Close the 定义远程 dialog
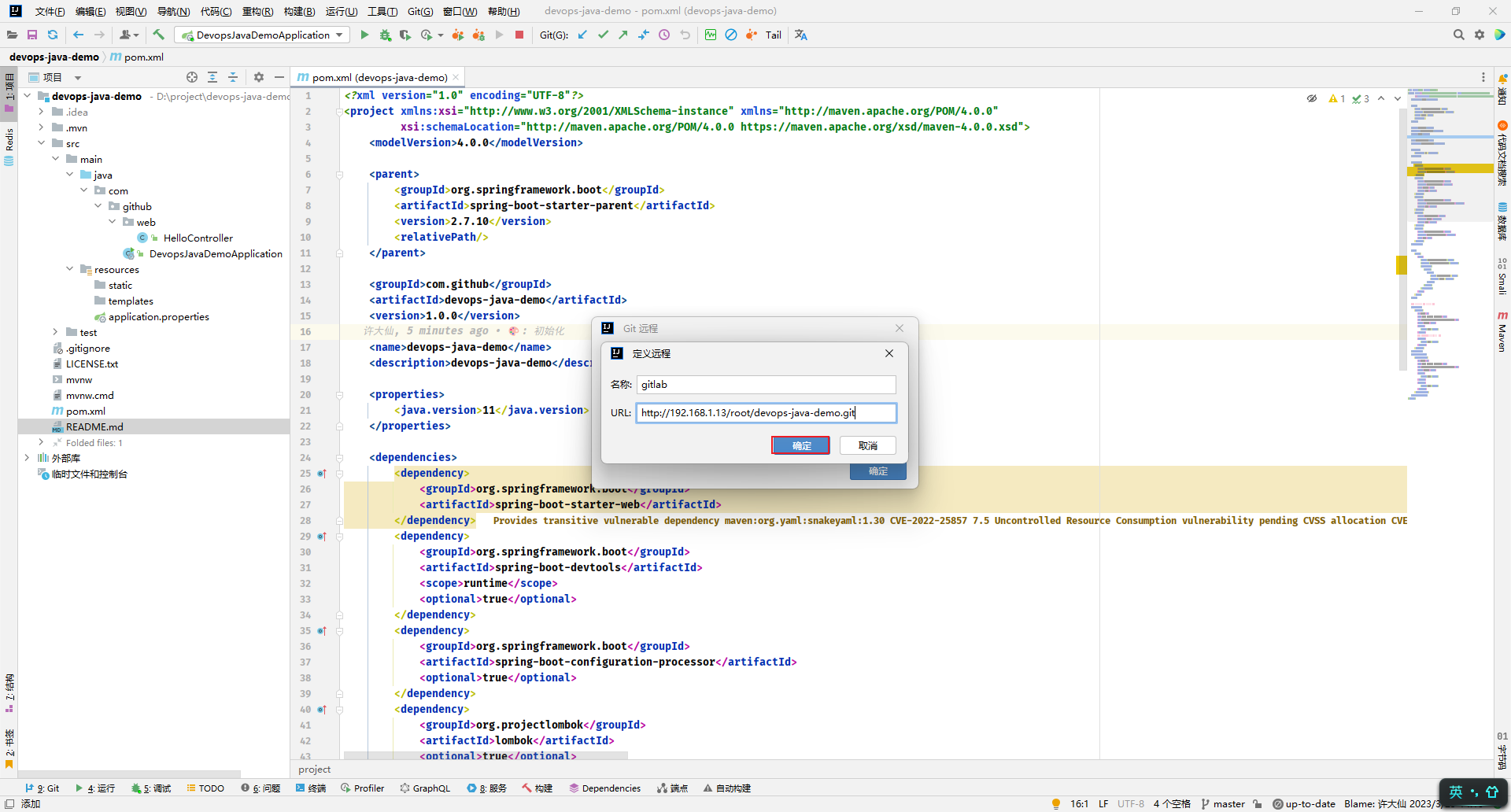The width and height of the screenshot is (1511, 812). (889, 353)
